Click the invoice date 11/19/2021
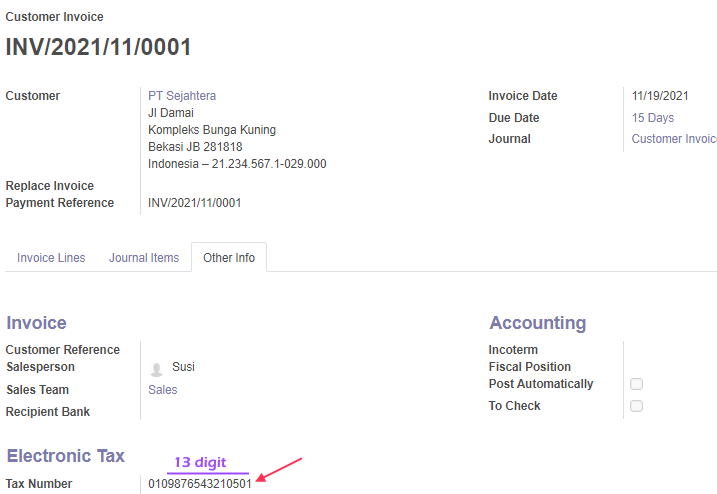717x494 pixels. tap(660, 96)
